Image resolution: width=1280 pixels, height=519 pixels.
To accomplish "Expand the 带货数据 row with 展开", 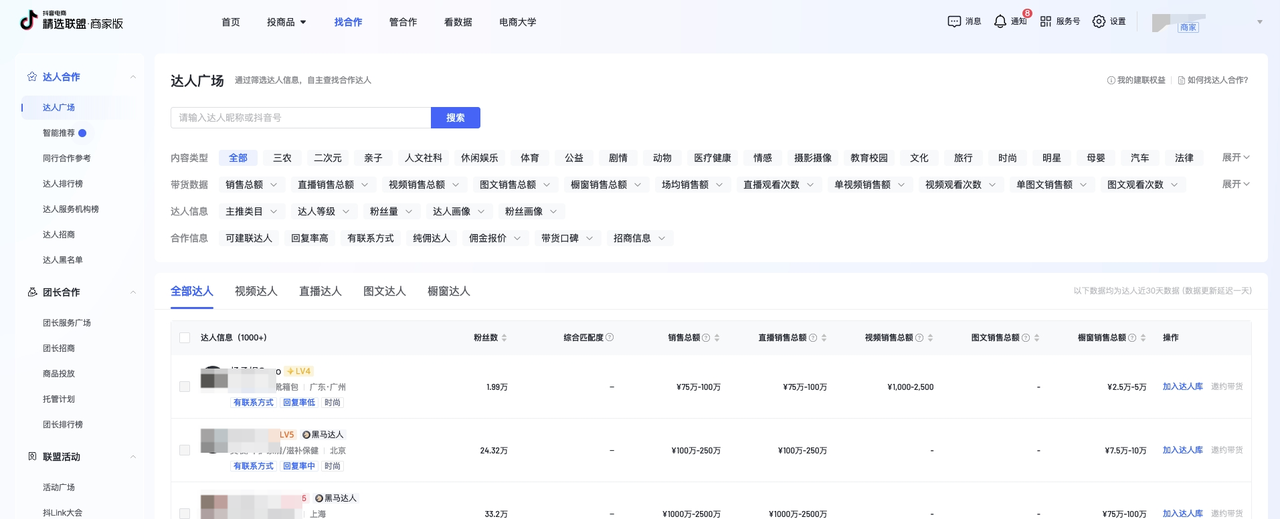I will pyautogui.click(x=1236, y=184).
